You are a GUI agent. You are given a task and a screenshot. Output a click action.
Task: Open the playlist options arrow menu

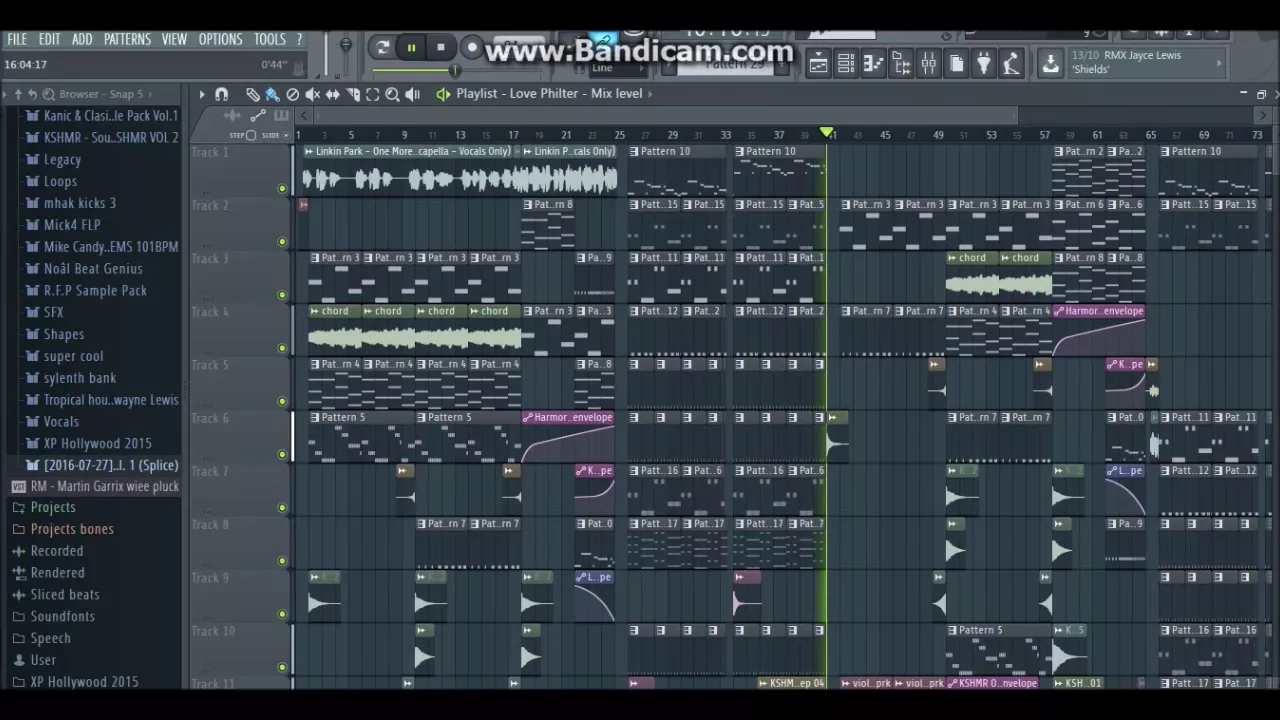(x=201, y=94)
